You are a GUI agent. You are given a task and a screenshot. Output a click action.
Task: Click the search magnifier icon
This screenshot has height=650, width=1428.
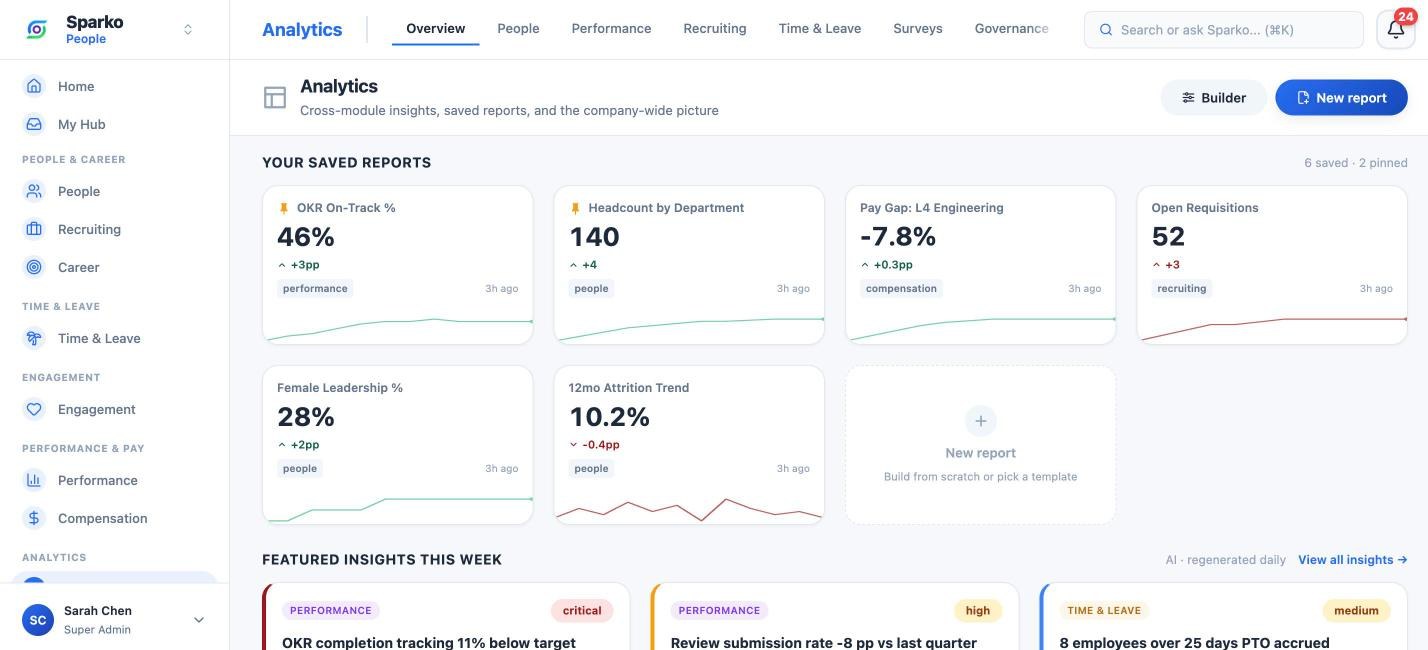click(x=1106, y=30)
